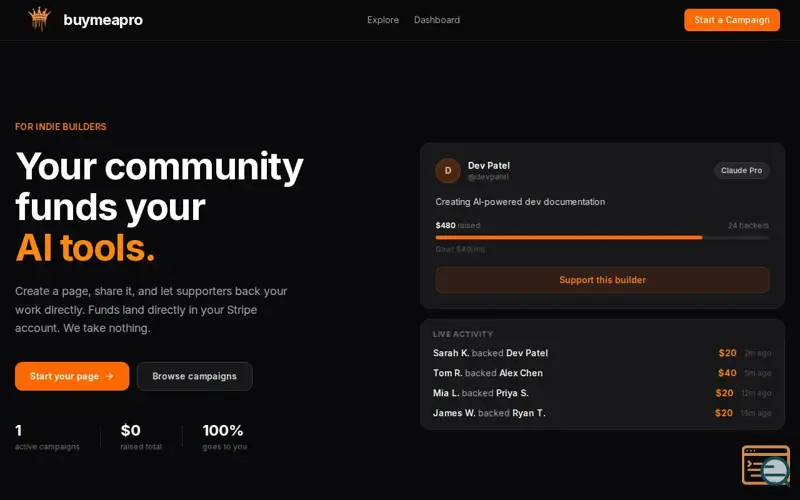Open the Explore page
Screen dimensions: 800x500
click(383, 20)
